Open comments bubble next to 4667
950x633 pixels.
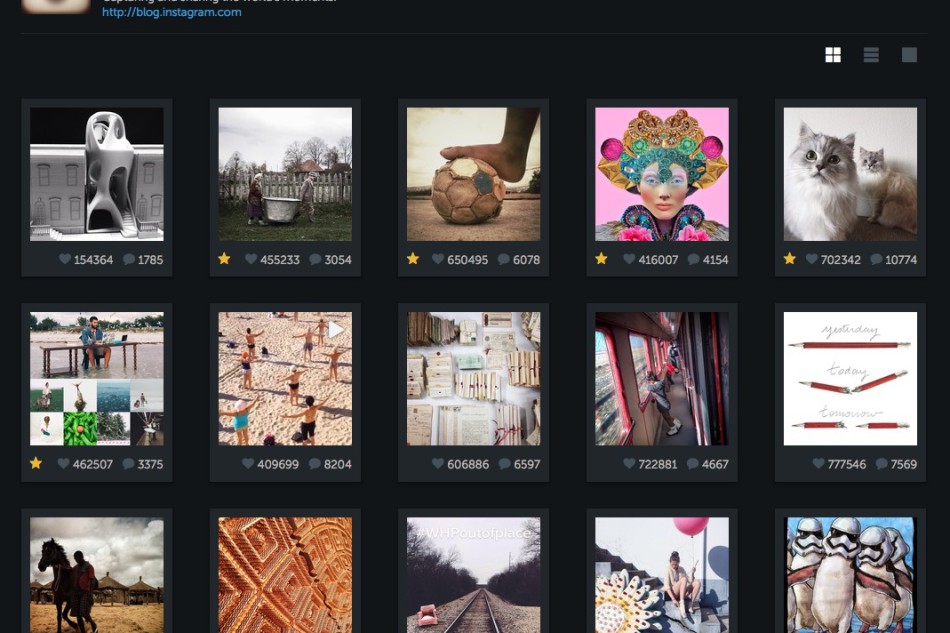(x=693, y=464)
